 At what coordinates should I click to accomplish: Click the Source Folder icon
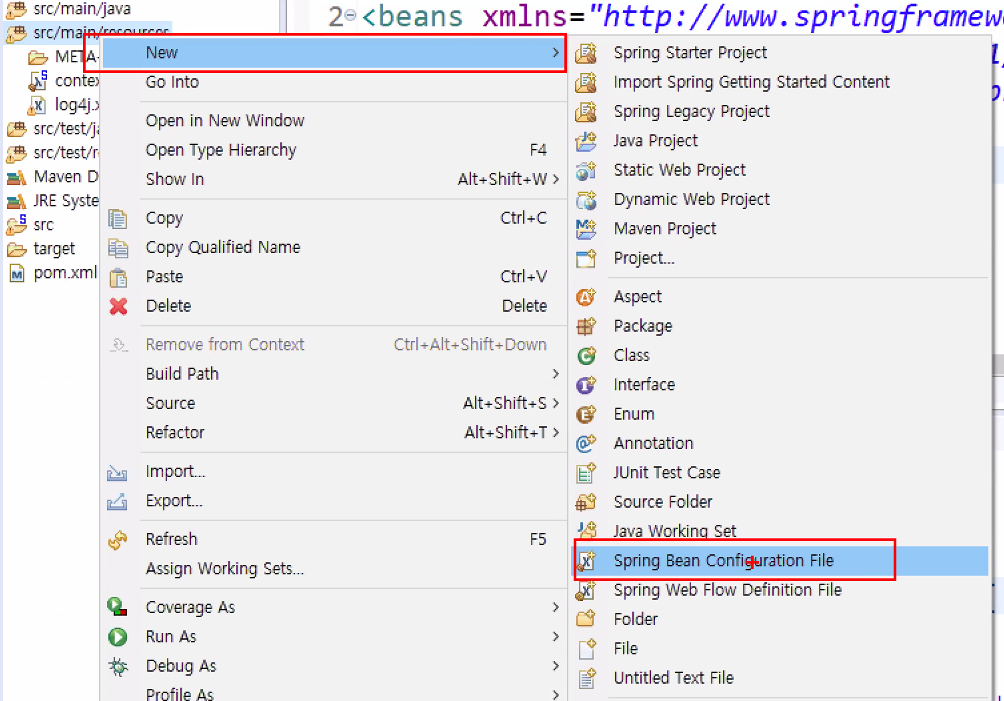(x=586, y=502)
